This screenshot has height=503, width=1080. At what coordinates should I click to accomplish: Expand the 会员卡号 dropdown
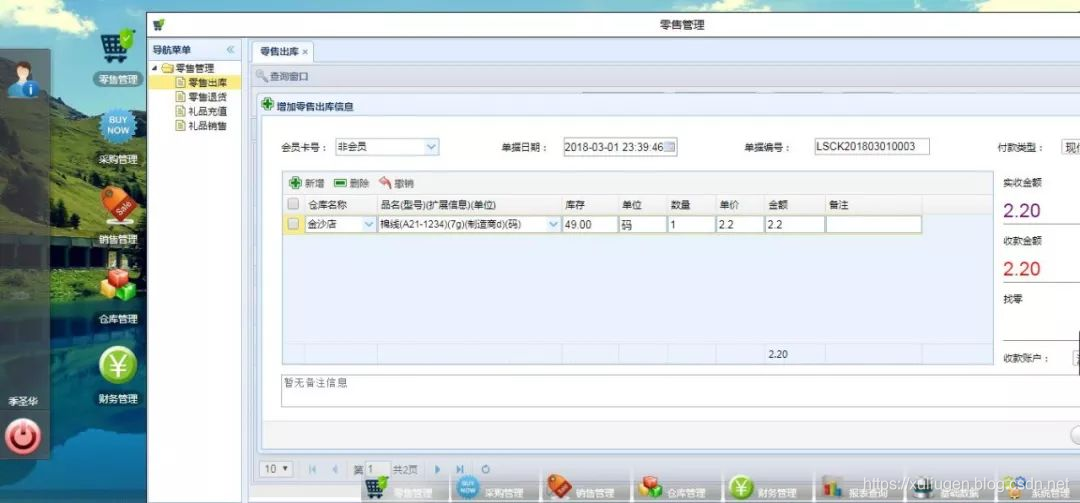pos(431,147)
